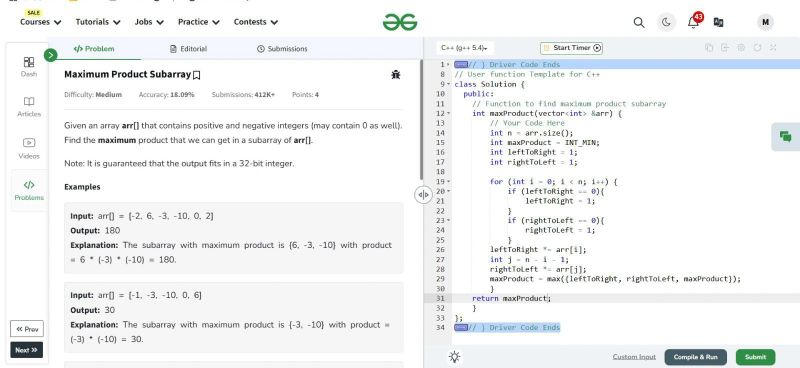Click the Compile & Run button
This screenshot has height=368, width=800.
click(x=695, y=357)
